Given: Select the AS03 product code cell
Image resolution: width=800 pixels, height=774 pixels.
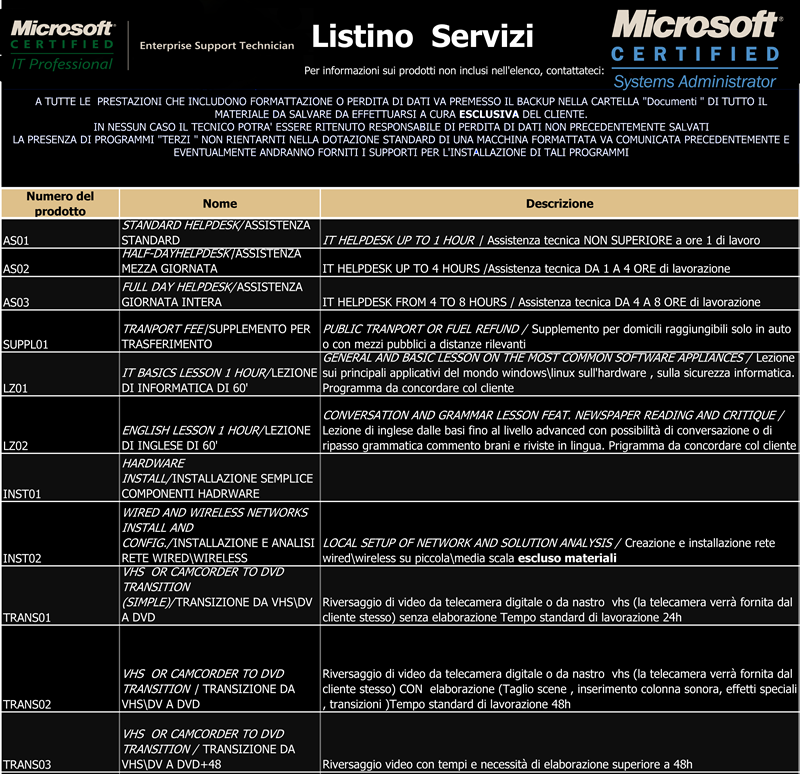Looking at the screenshot, I should [x=60, y=295].
